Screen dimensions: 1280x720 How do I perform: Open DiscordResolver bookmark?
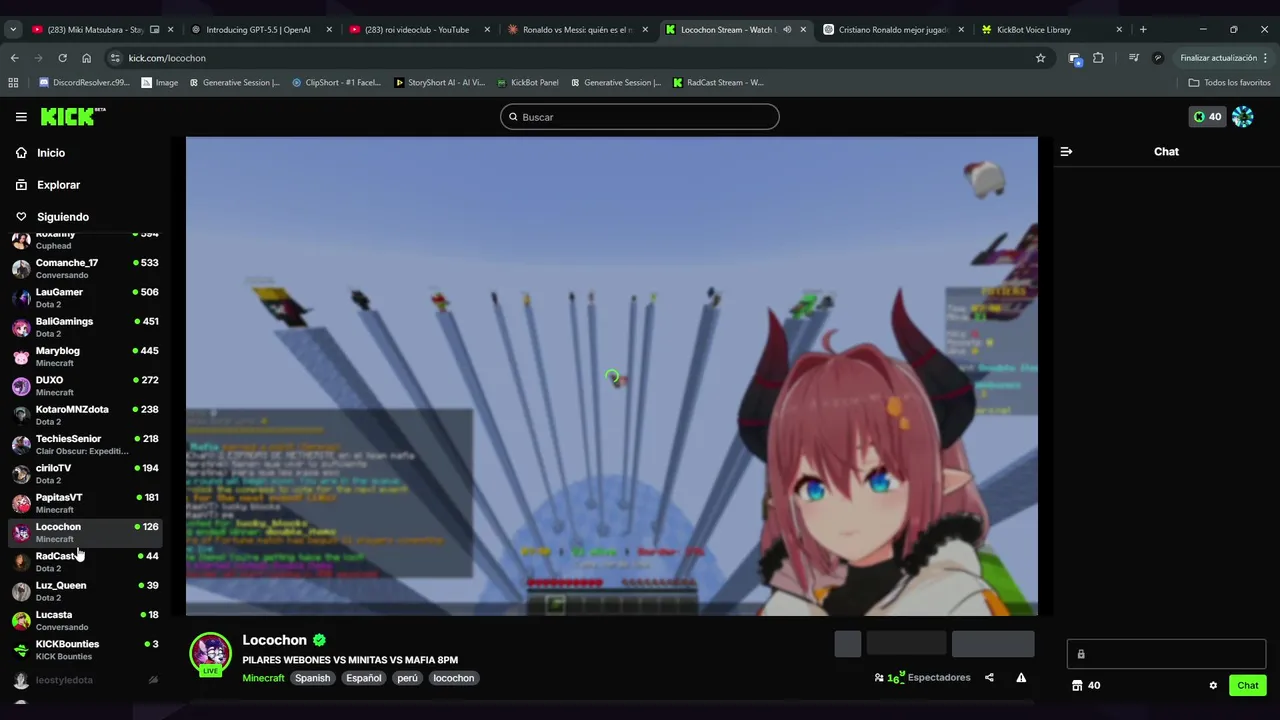[84, 83]
